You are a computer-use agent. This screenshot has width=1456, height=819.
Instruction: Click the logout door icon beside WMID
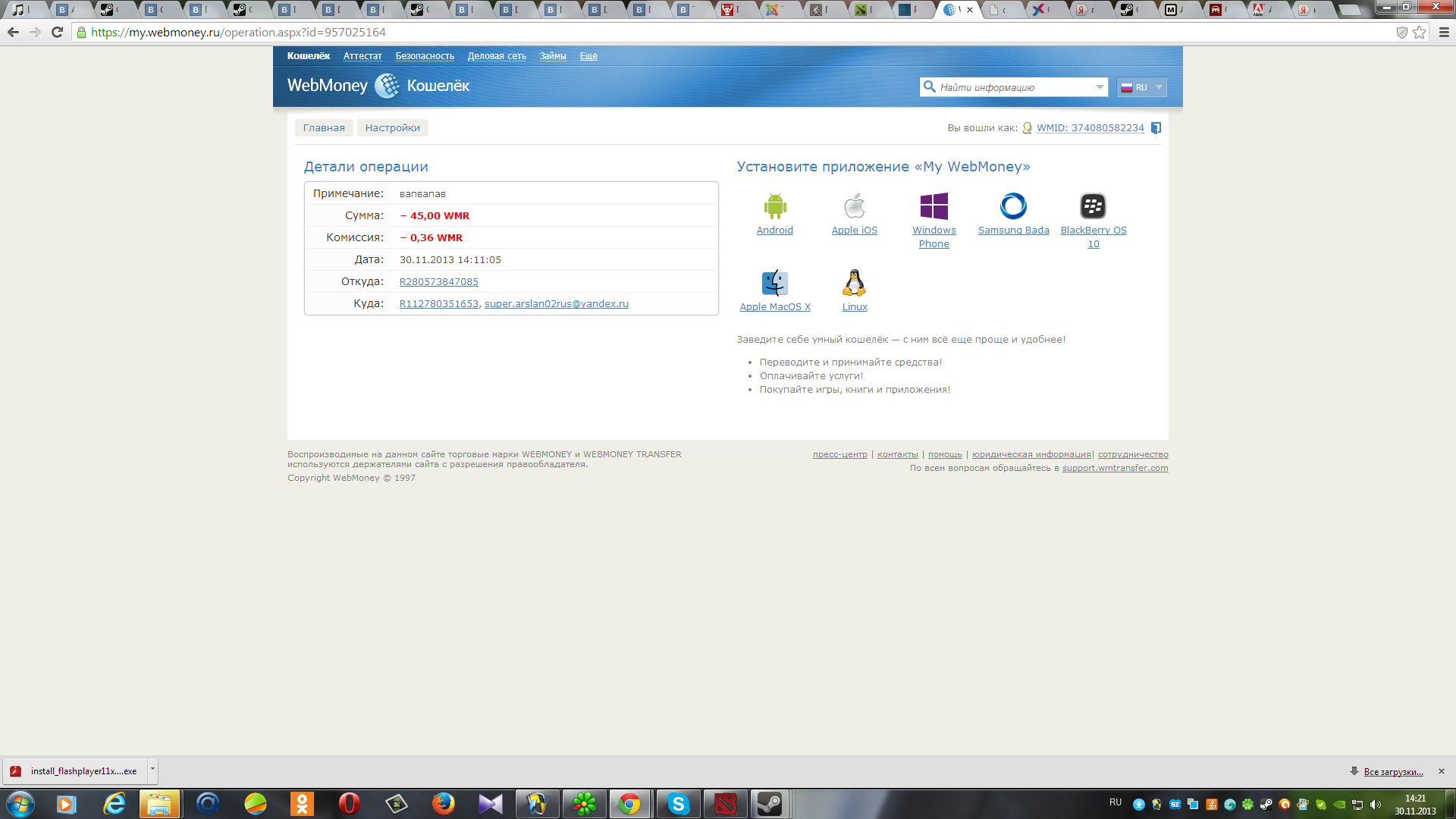point(1156,128)
